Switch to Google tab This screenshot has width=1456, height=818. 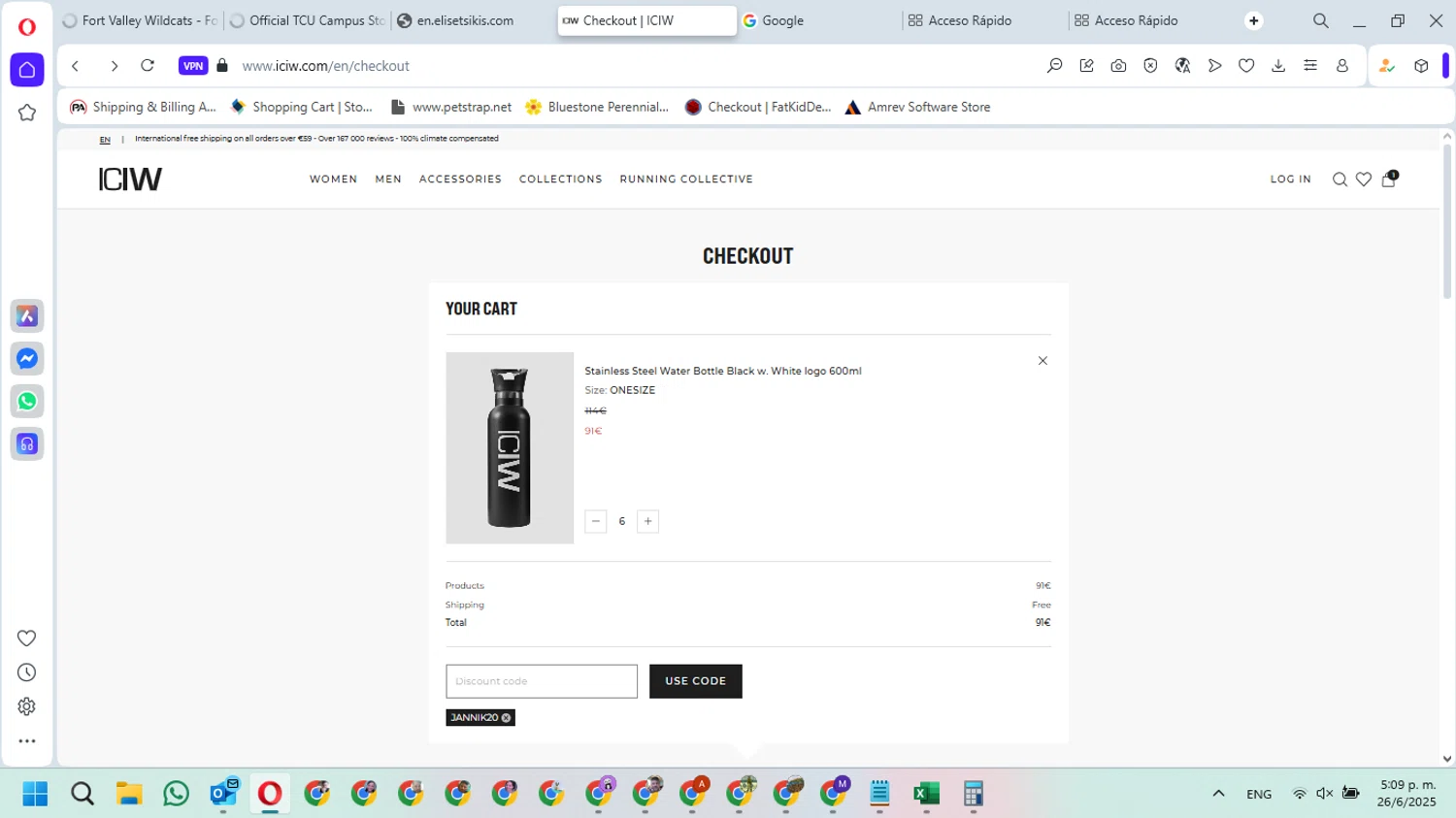coord(819,20)
